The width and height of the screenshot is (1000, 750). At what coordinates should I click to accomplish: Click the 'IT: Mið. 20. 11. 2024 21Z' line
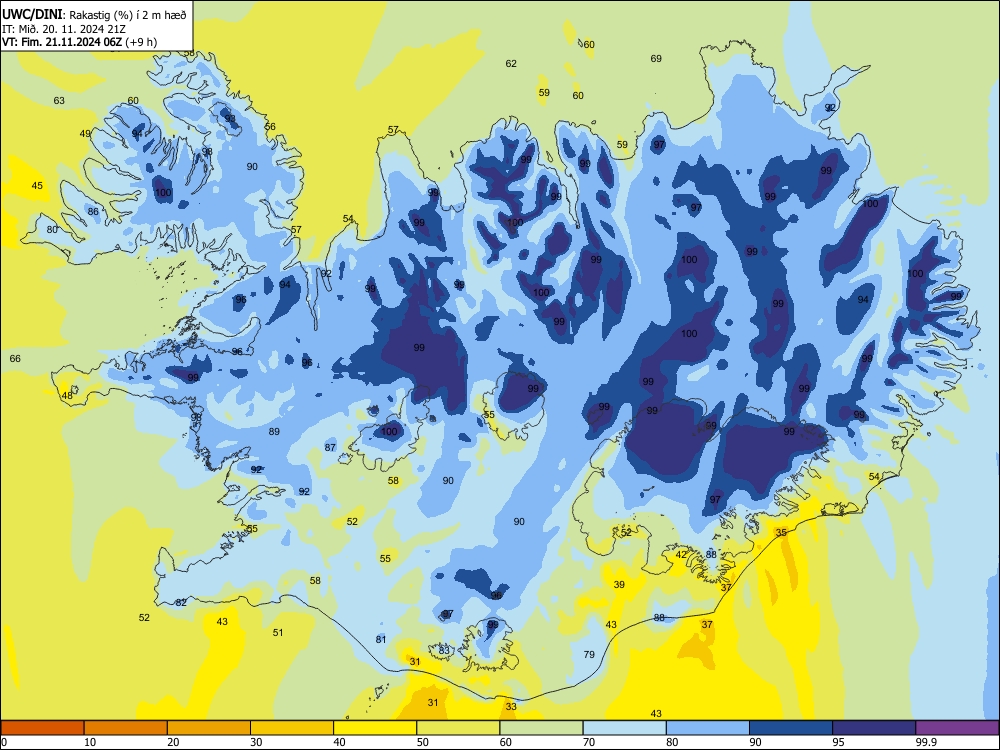point(64,29)
